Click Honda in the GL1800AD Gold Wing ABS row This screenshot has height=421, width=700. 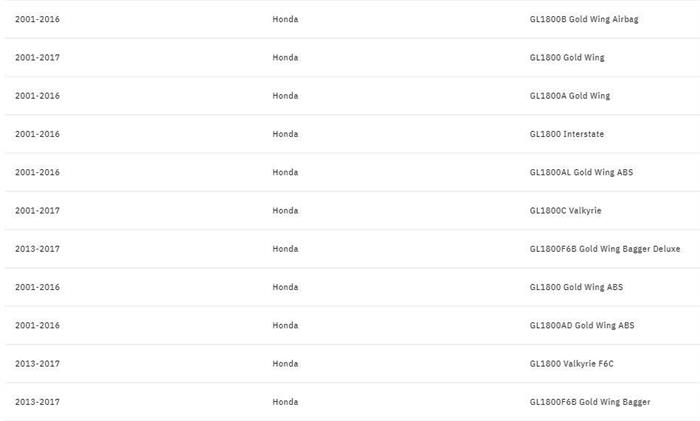click(x=285, y=325)
